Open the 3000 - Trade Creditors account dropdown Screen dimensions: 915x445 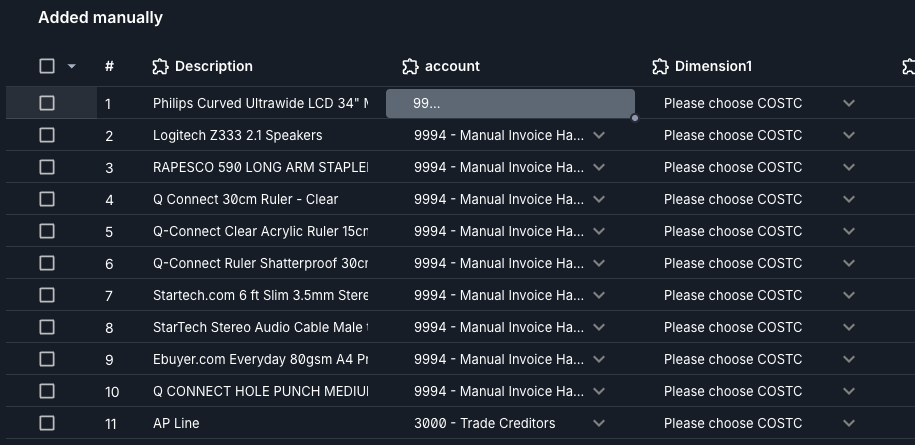click(599, 423)
